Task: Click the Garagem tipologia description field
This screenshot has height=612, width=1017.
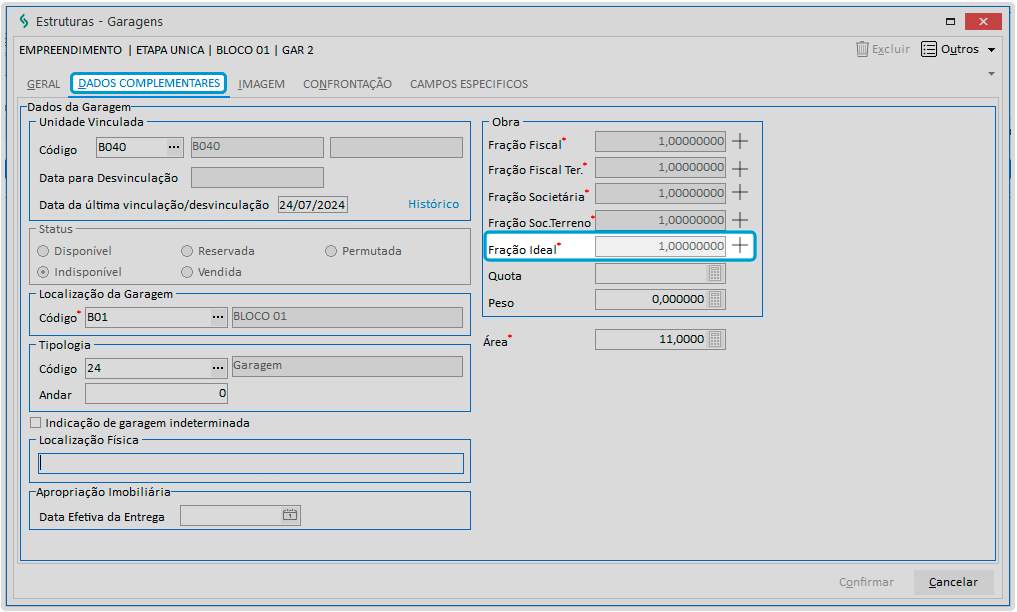Action: click(347, 366)
